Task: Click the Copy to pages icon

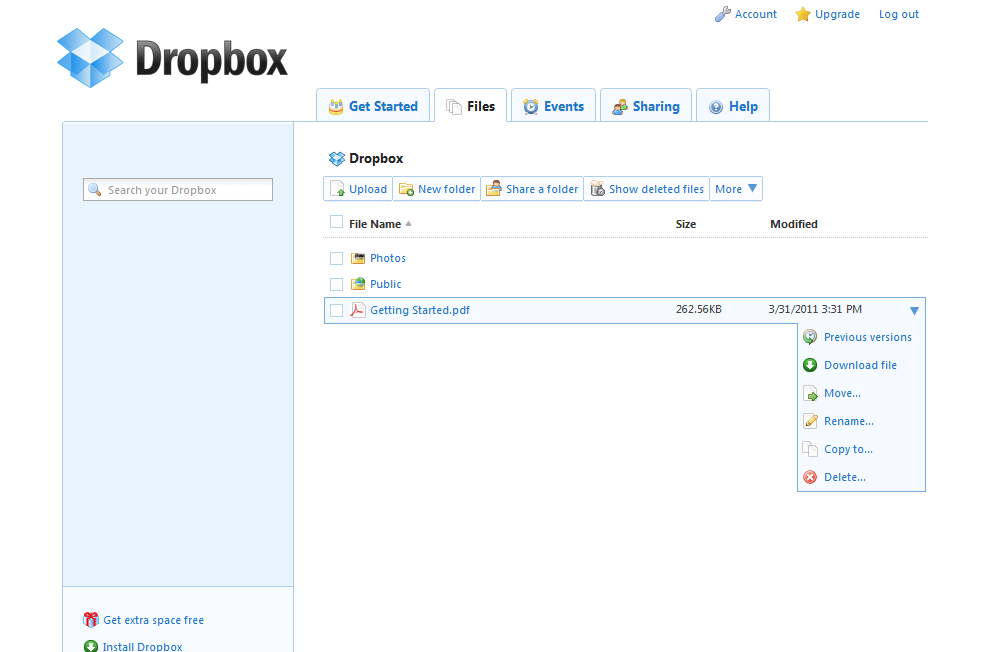Action: [810, 449]
